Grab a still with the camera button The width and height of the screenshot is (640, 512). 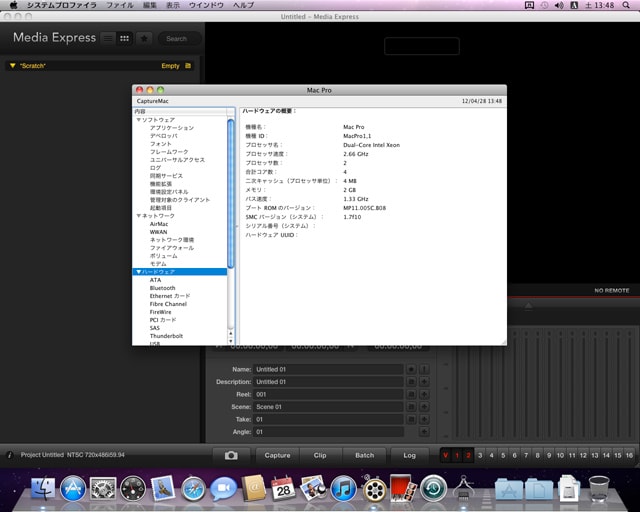coord(231,455)
